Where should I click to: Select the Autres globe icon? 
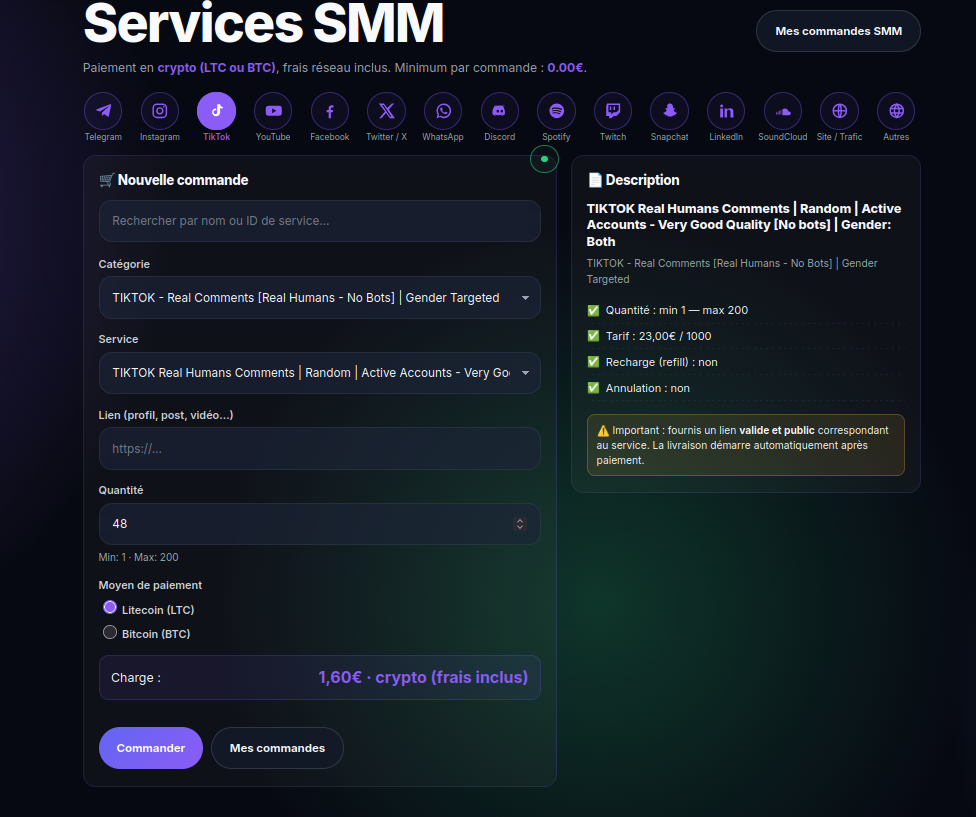tap(896, 111)
